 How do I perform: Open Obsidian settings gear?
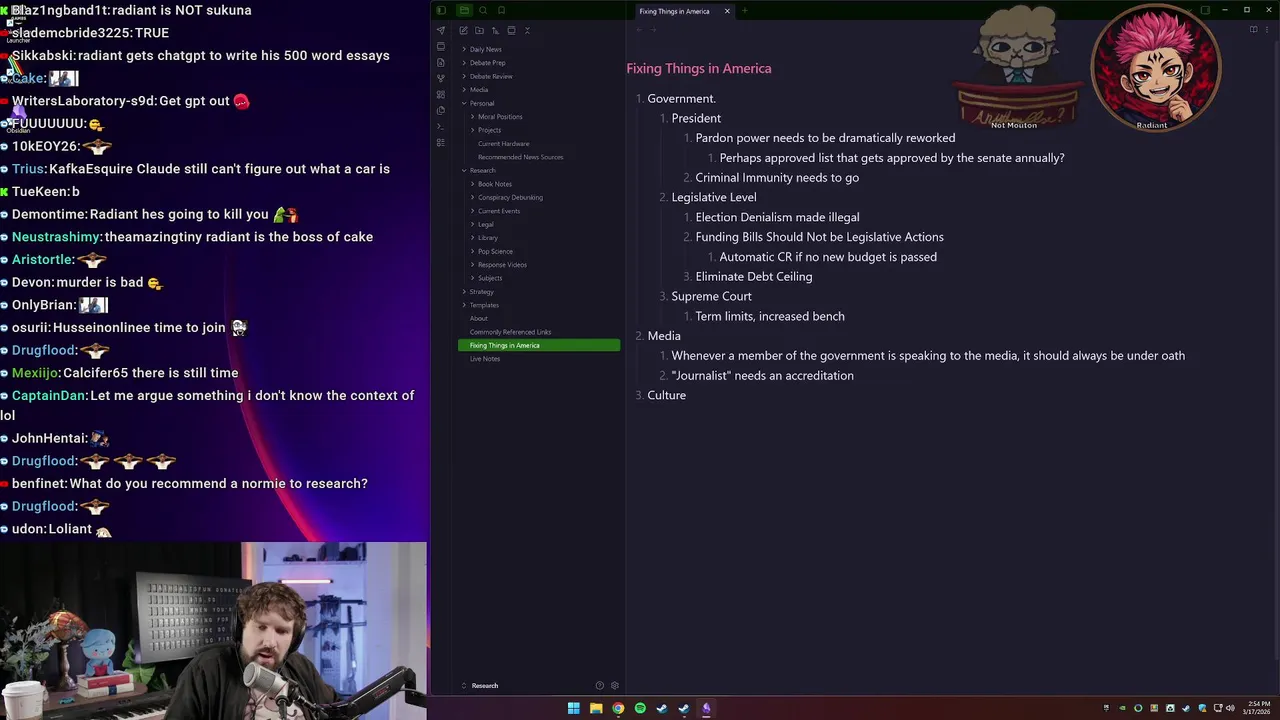coord(615,685)
